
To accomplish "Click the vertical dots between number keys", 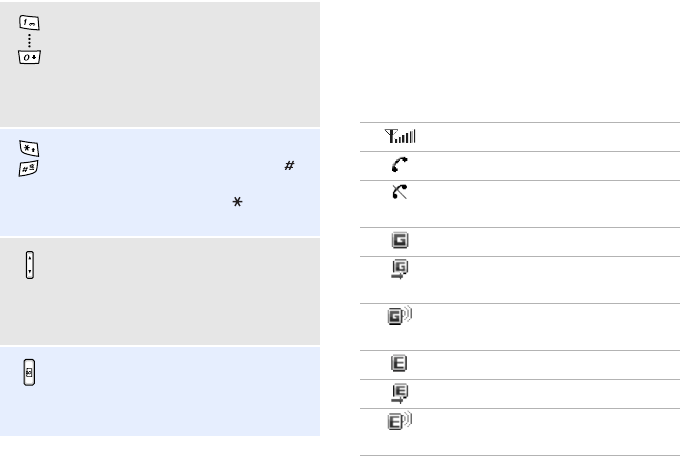I will [x=30, y=41].
